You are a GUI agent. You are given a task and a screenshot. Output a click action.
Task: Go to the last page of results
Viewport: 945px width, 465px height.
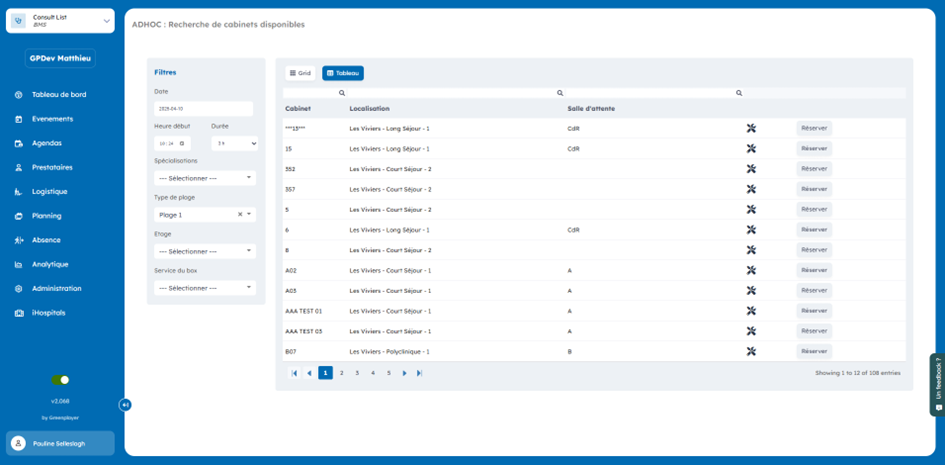pyautogui.click(x=419, y=373)
